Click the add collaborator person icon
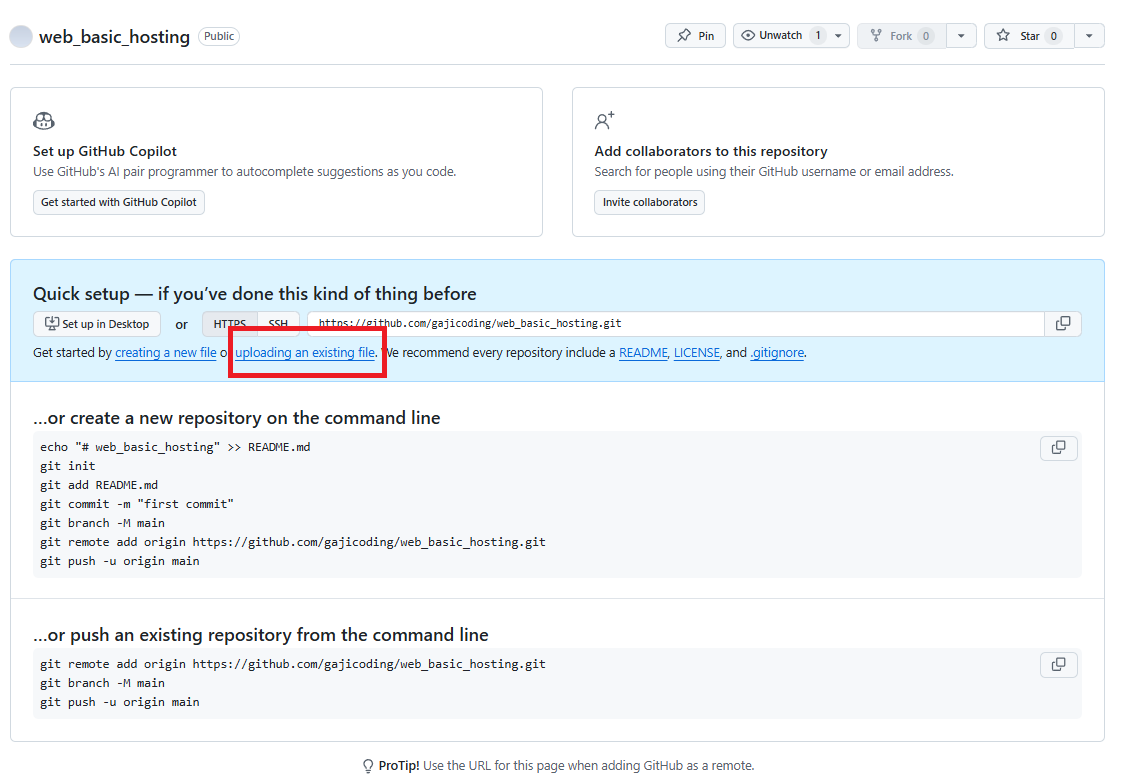This screenshot has height=784, width=1125. coord(605,120)
